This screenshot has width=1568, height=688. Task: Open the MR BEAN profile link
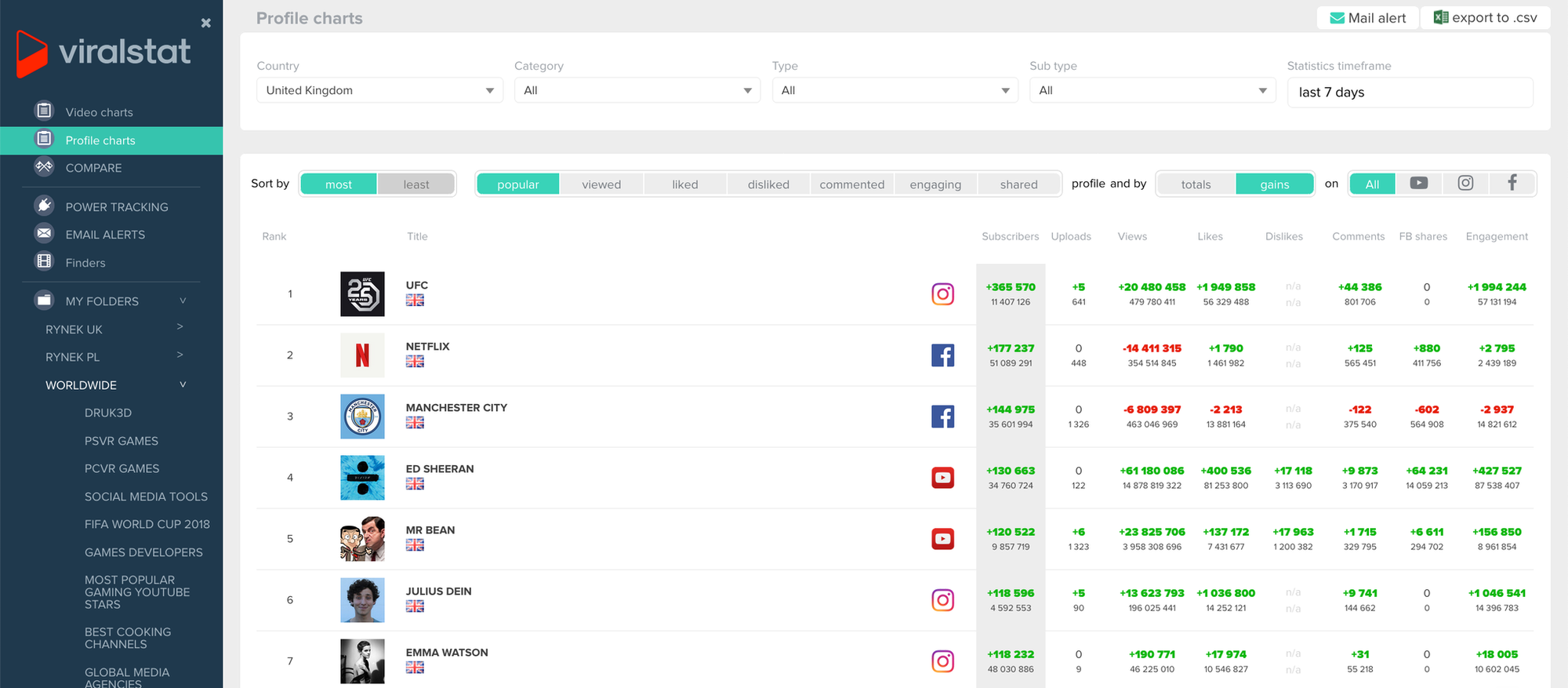[x=430, y=530]
